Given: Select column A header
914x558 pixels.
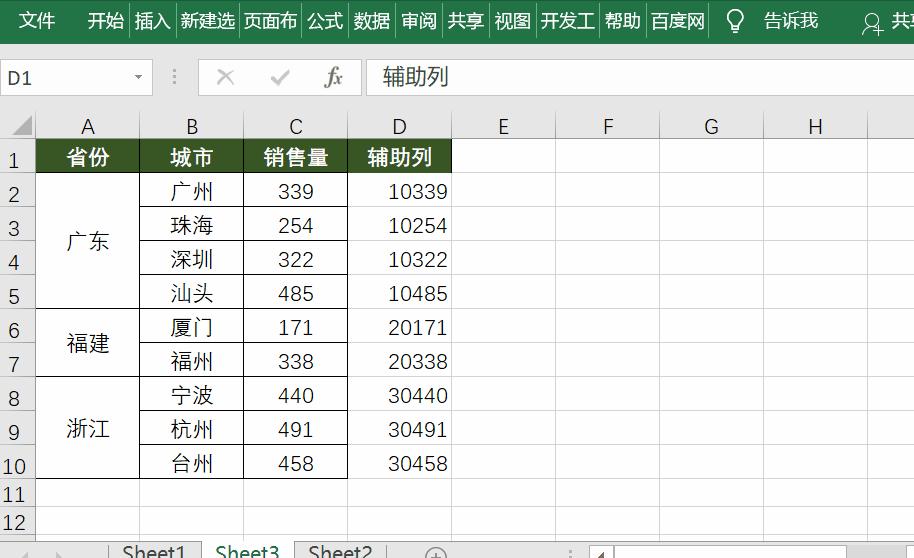Looking at the screenshot, I should [87, 126].
